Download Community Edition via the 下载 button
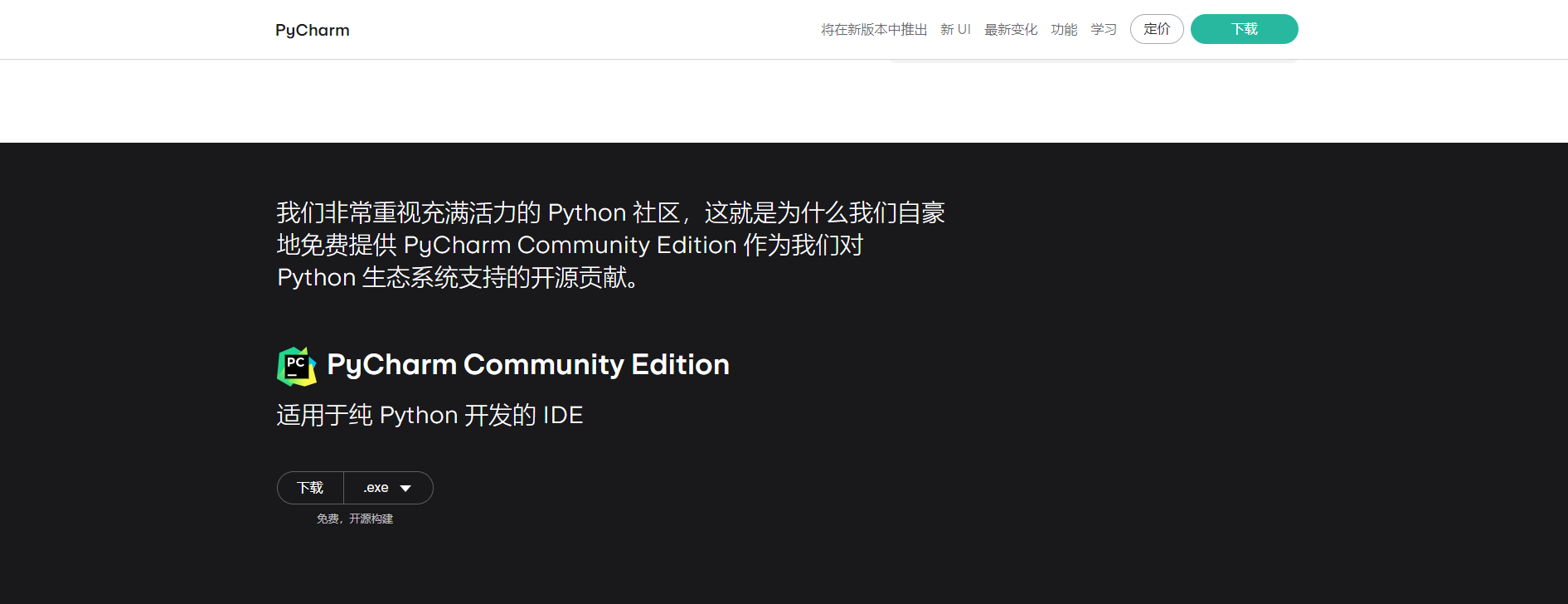The width and height of the screenshot is (1568, 604). tap(310, 488)
